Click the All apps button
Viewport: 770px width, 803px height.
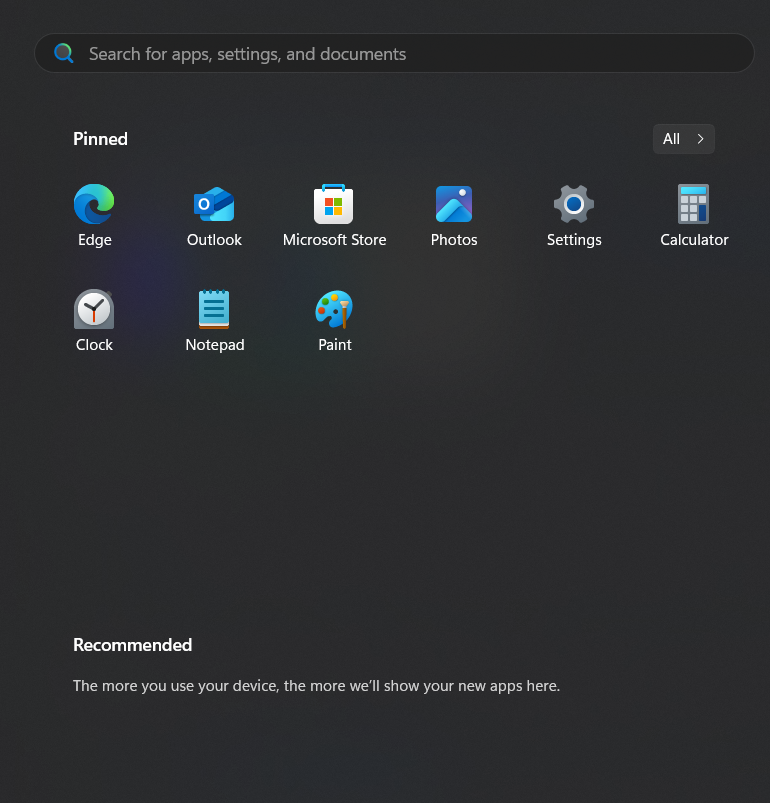[683, 139]
